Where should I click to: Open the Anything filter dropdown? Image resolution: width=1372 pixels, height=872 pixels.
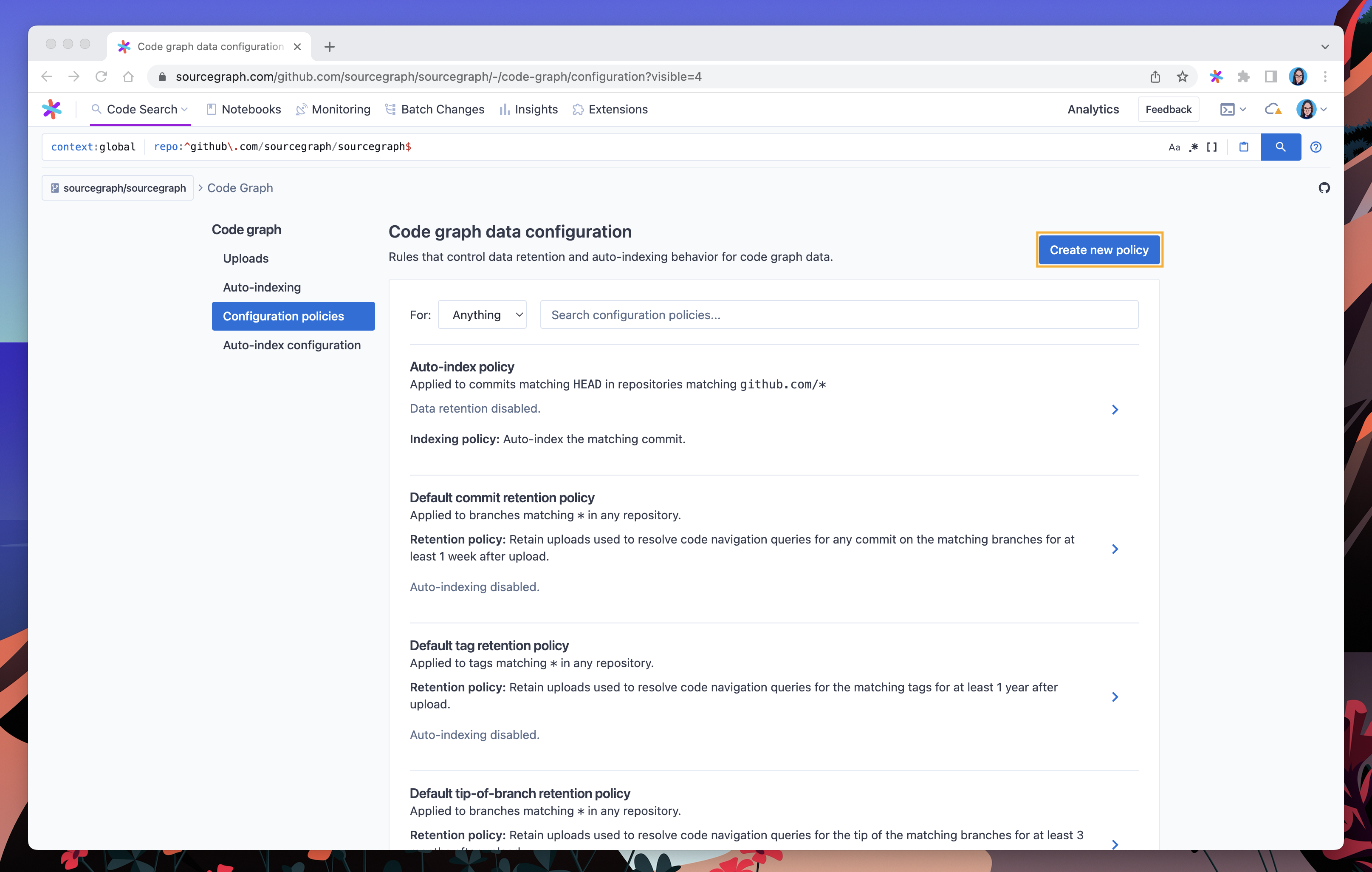tap(483, 314)
